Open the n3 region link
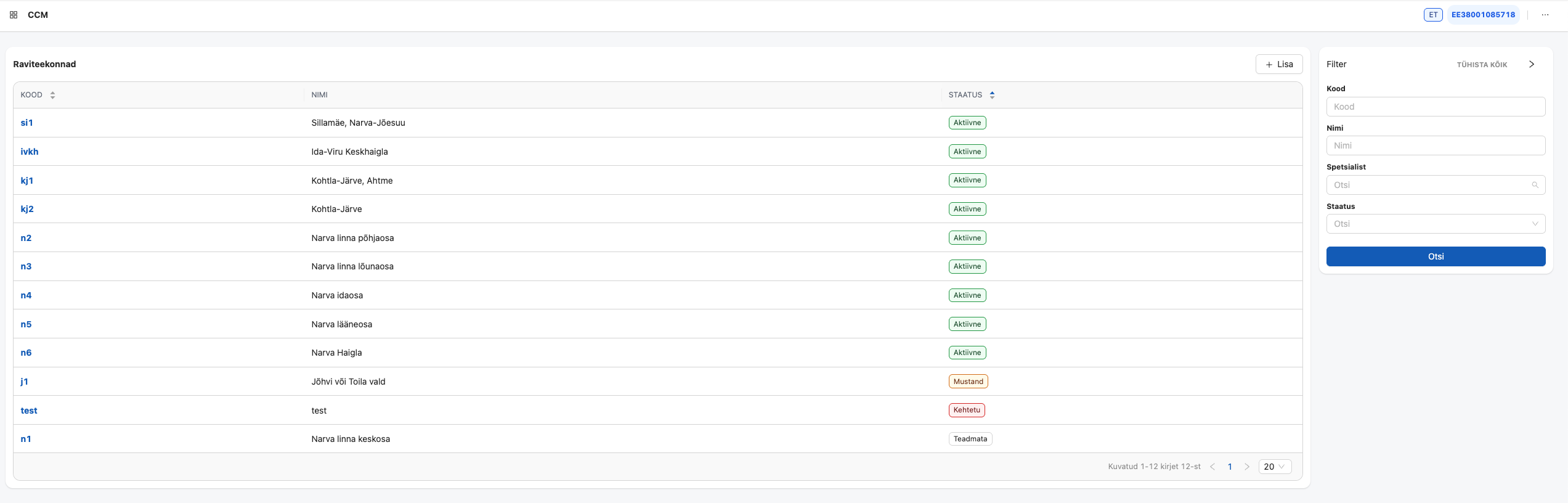This screenshot has width=1568, height=503. [26, 266]
